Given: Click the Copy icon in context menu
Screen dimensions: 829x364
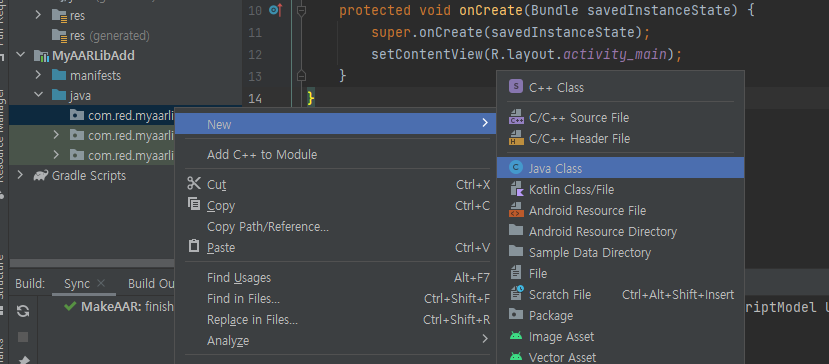Looking at the screenshot, I should [194, 204].
